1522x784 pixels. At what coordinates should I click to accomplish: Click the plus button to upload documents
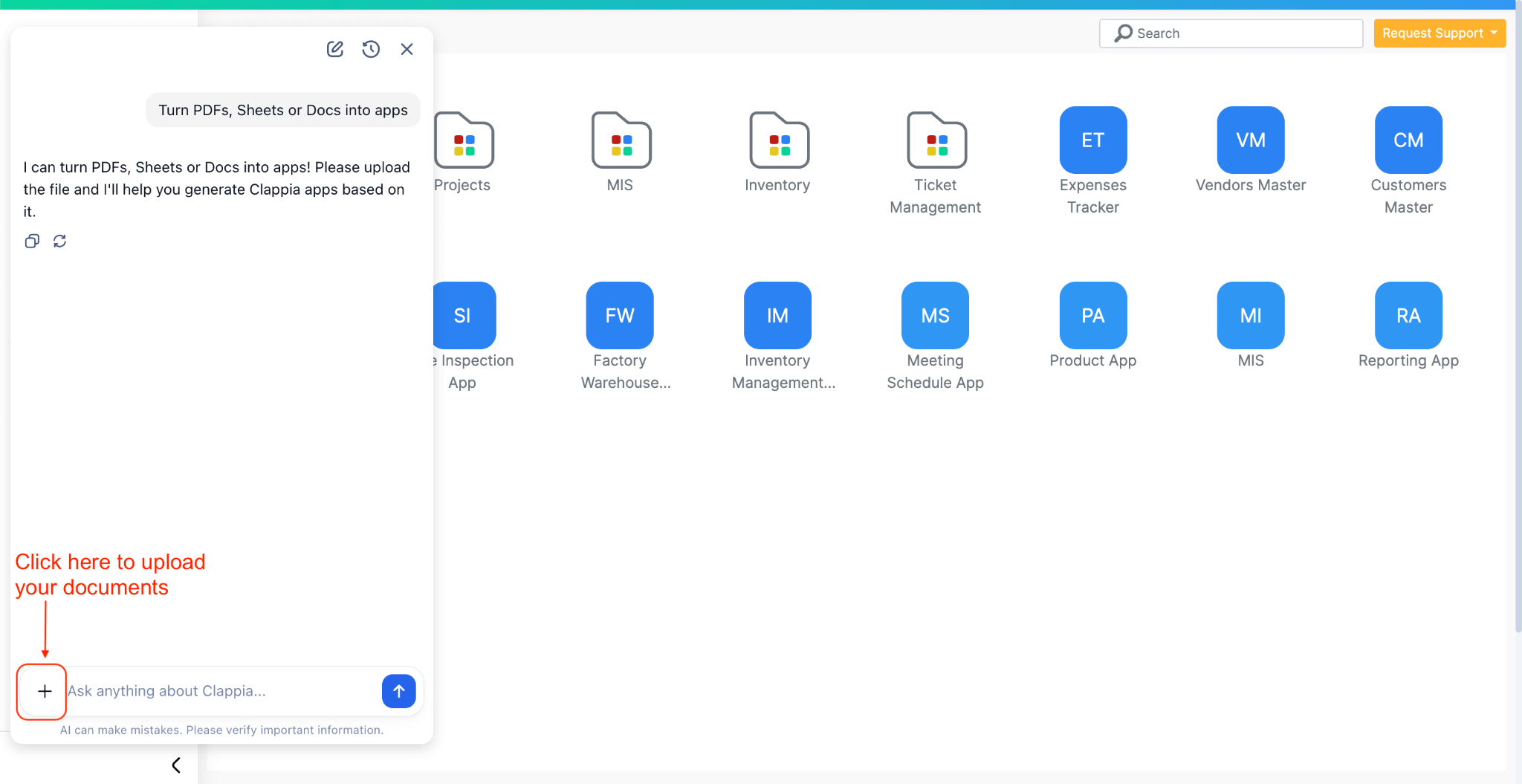tap(42, 691)
